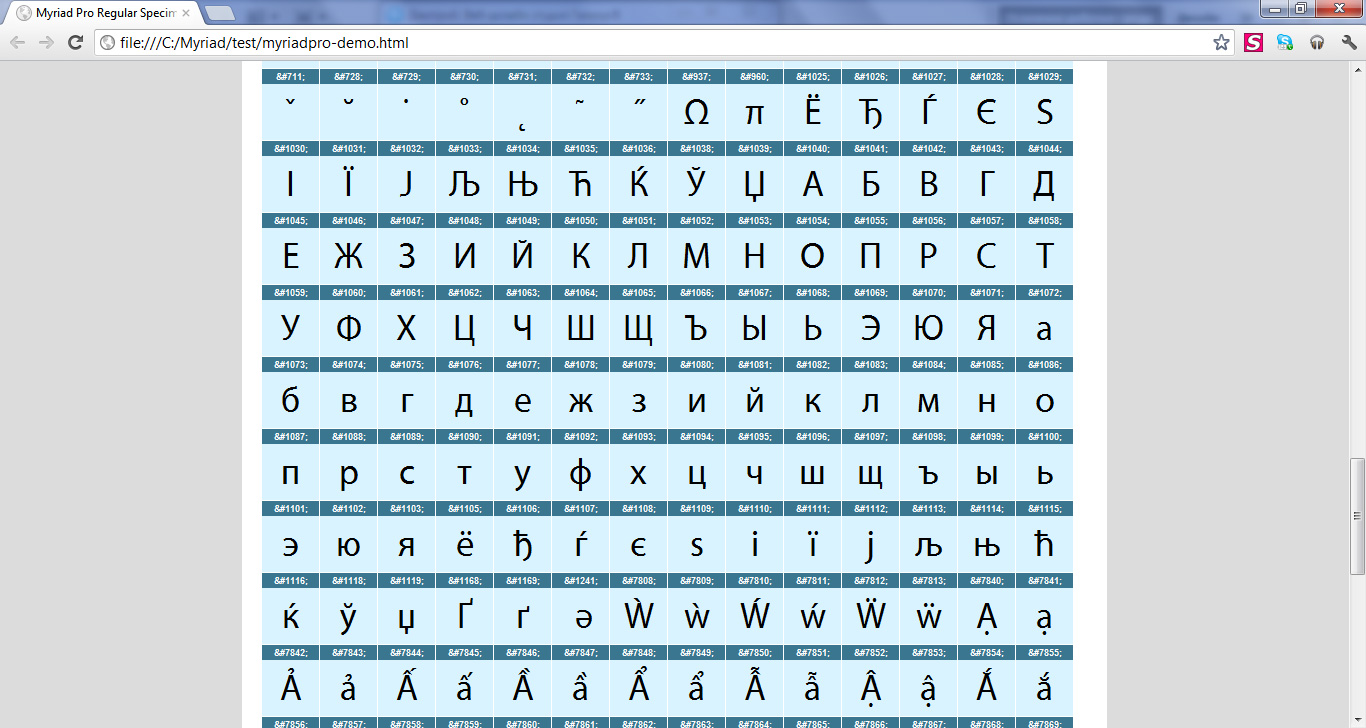1366x728 pixels.
Task: Click the browser reload button
Action: [x=75, y=42]
